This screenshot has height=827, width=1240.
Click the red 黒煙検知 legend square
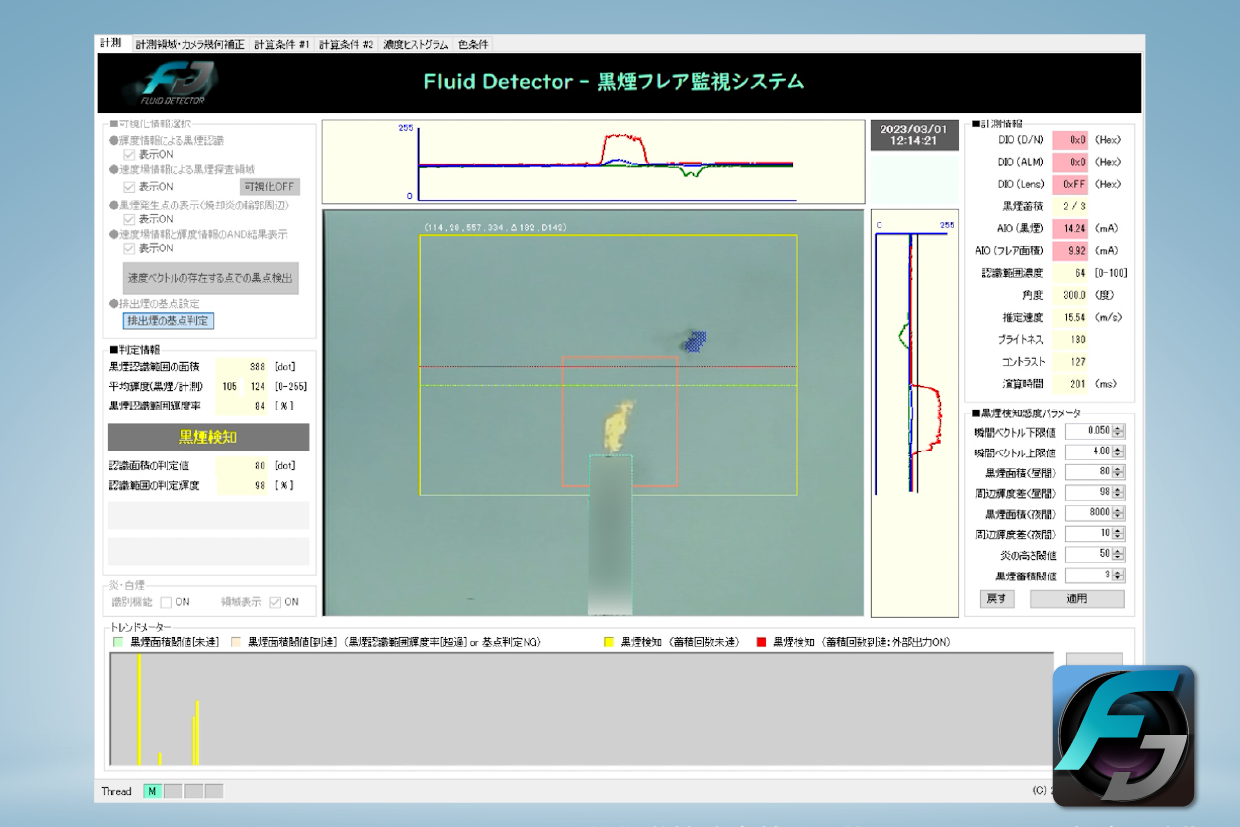point(762,642)
